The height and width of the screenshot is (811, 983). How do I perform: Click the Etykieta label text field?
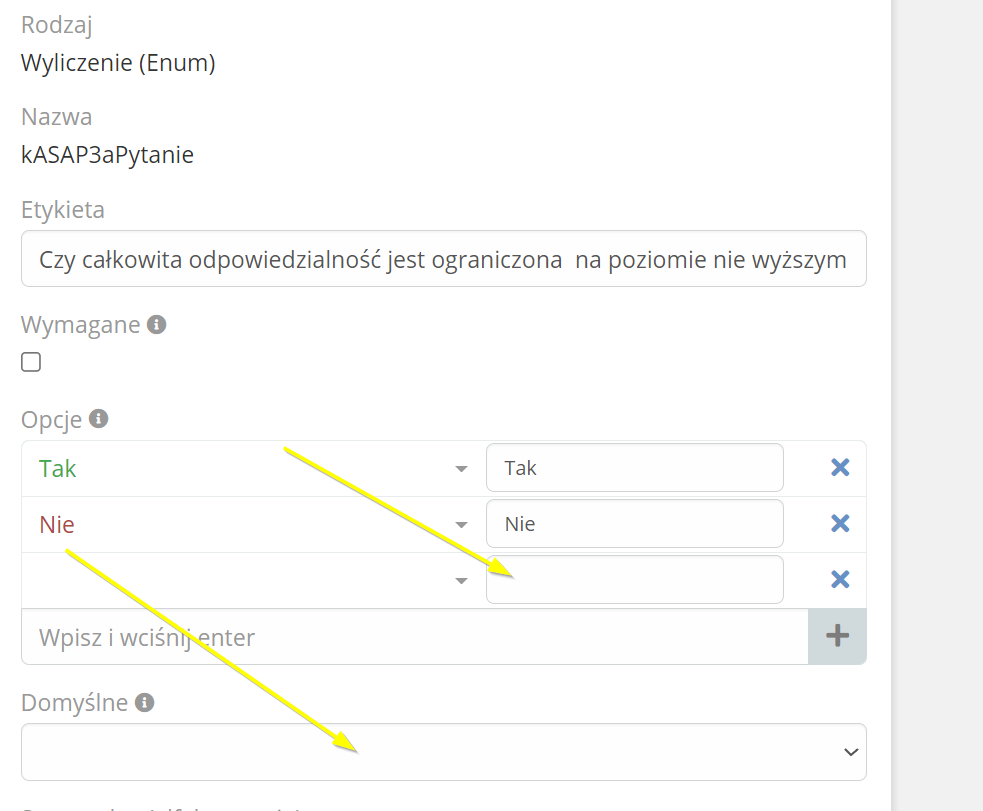pos(443,260)
